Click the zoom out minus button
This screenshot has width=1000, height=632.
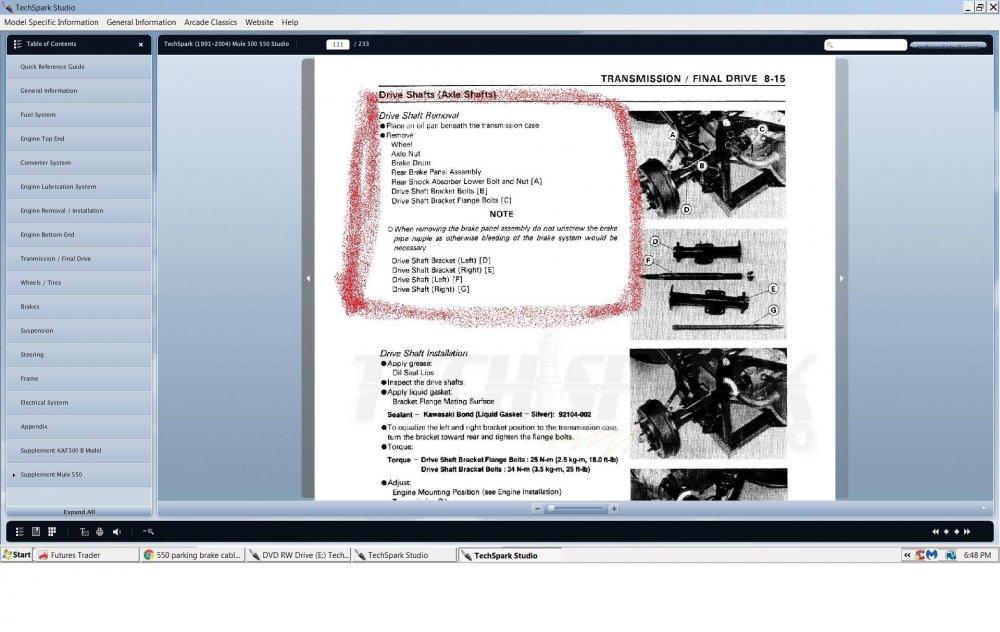[x=537, y=509]
